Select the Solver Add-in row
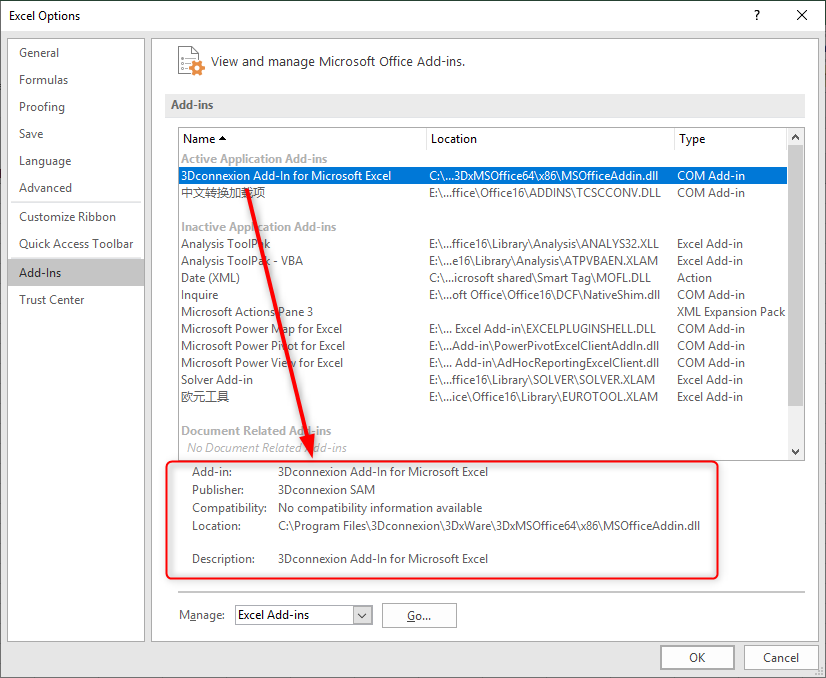 pos(483,380)
